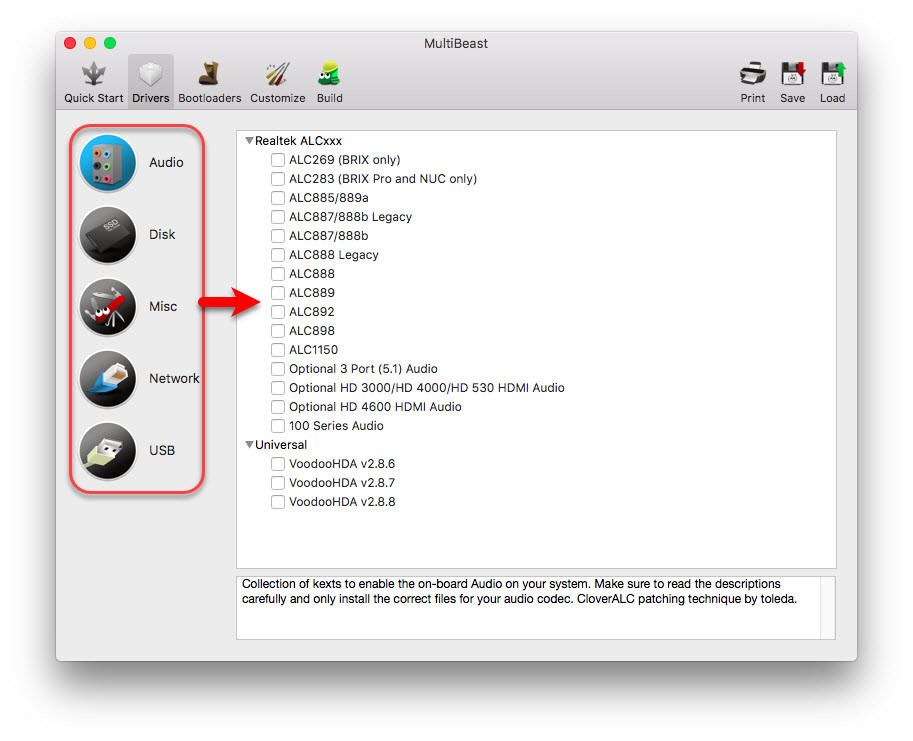Screen dimensions: 913x741
Task: Tick the ALC887/888b checkbox
Action: 278,236
